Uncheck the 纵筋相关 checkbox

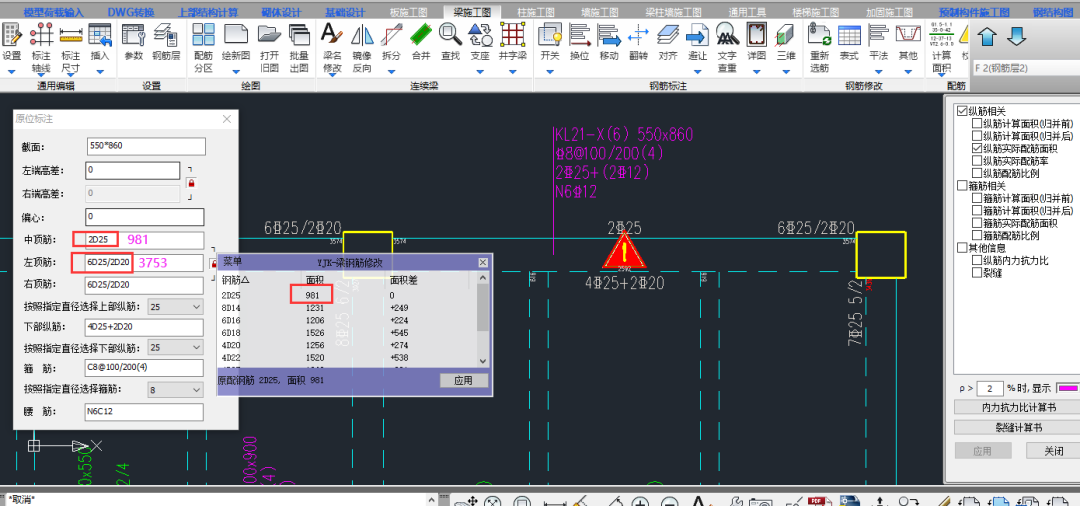(x=962, y=111)
